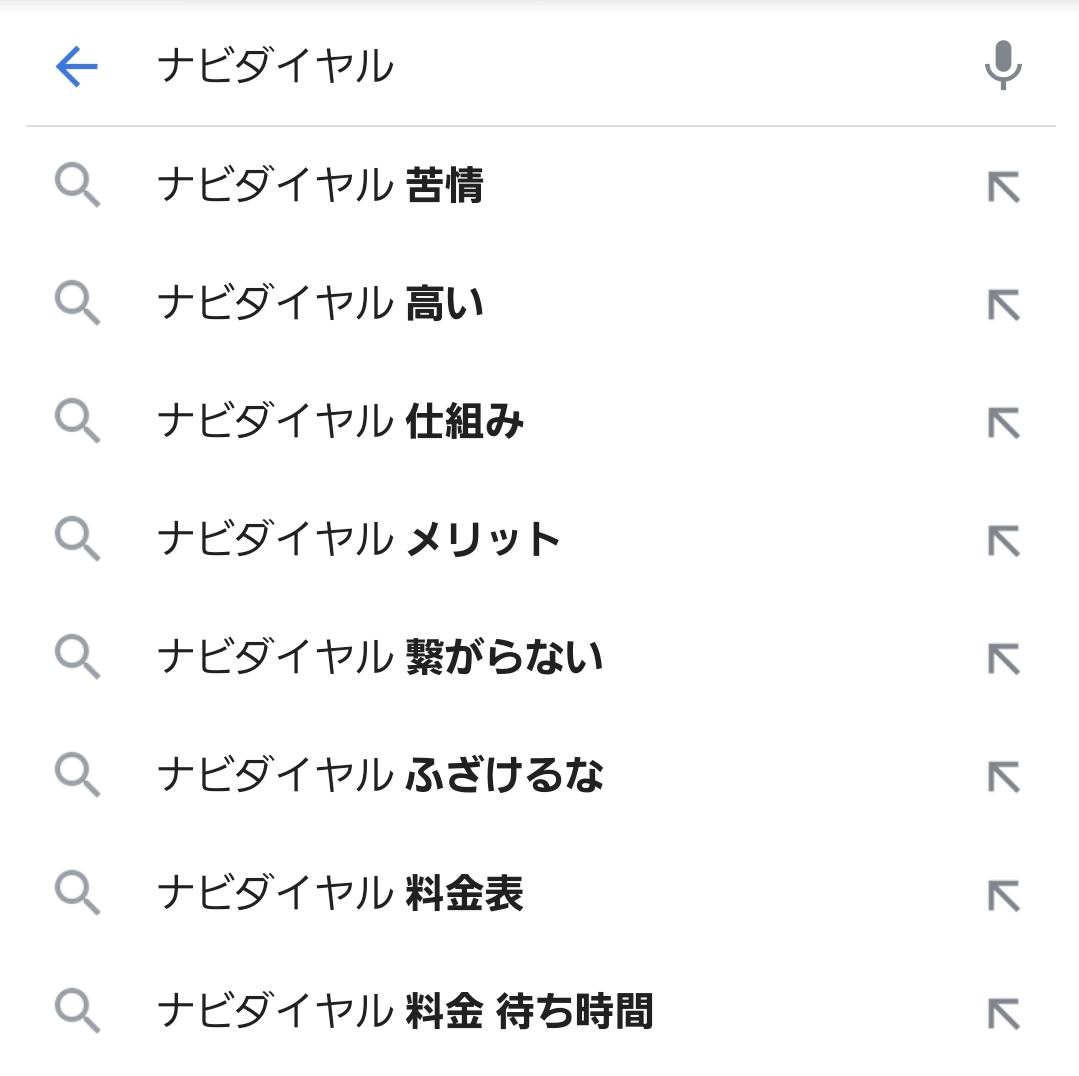Tap the blue back arrow
1079x1076 pixels.
pos(76,67)
